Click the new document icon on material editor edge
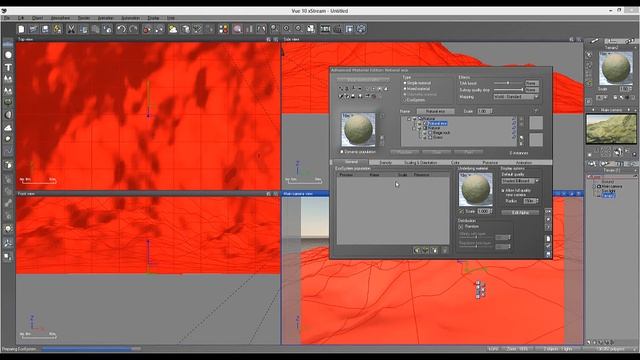Viewport: 640px width, 360px height. [548, 239]
